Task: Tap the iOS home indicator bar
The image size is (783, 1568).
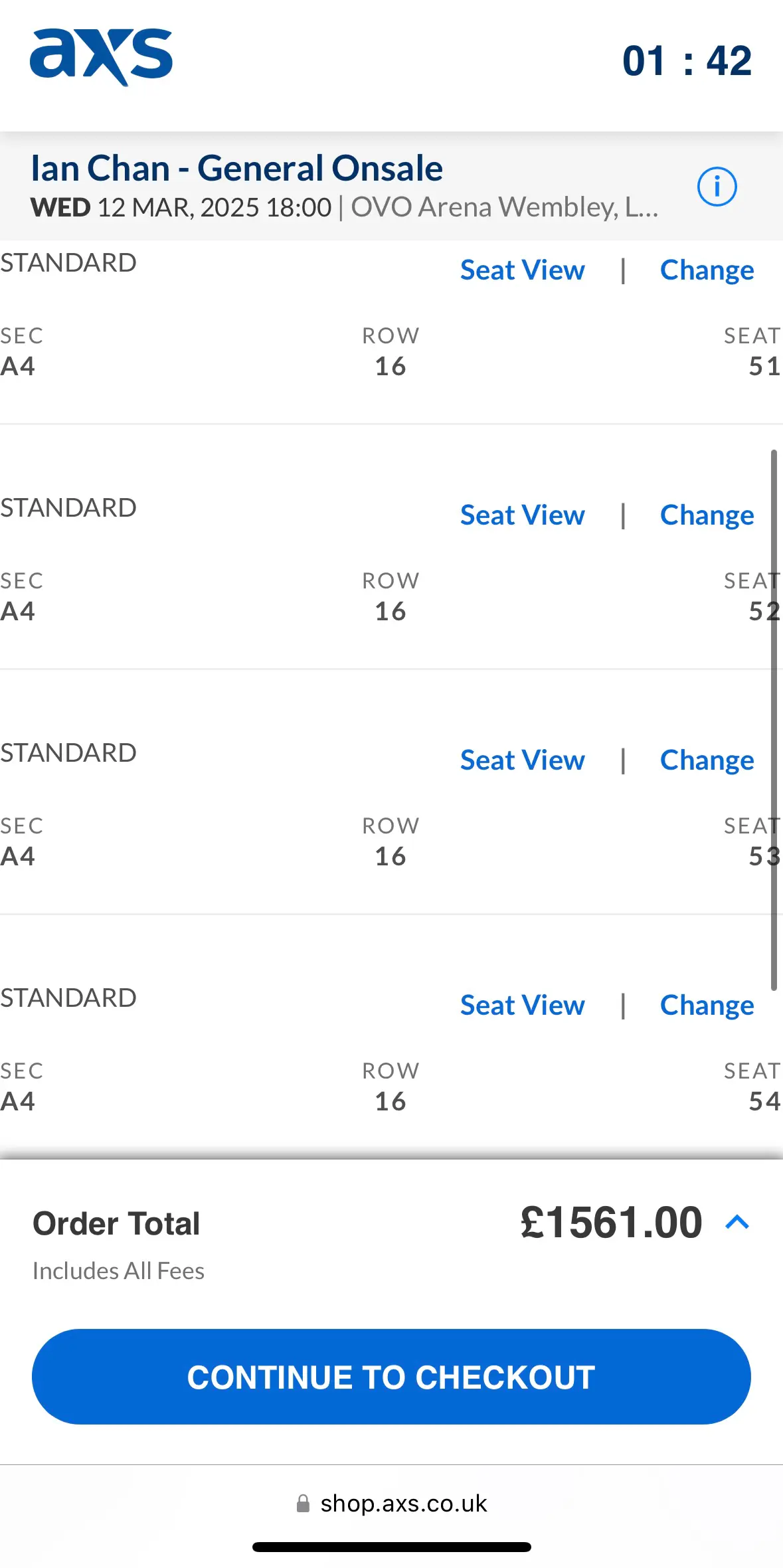Action: (x=391, y=1547)
